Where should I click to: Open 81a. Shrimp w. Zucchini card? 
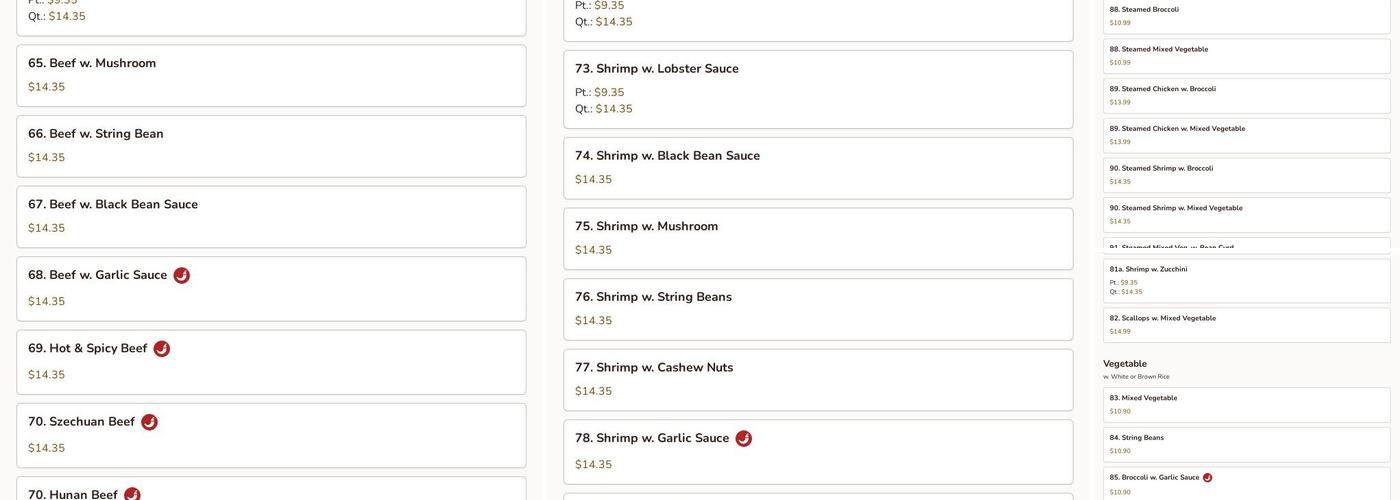pos(1246,281)
